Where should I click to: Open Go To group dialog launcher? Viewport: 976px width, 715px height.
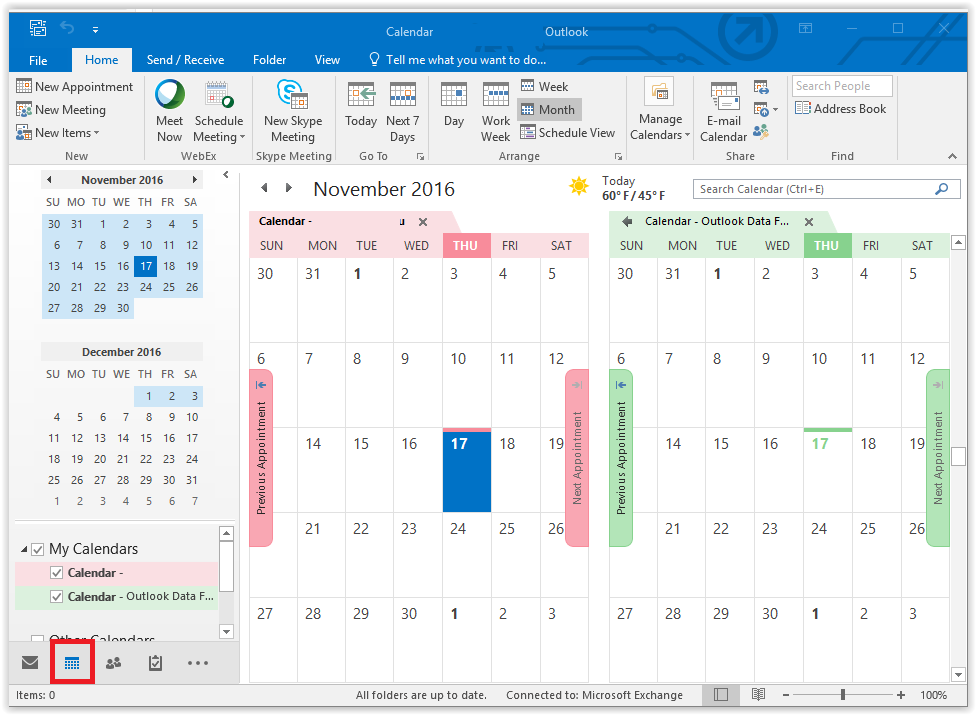420,157
